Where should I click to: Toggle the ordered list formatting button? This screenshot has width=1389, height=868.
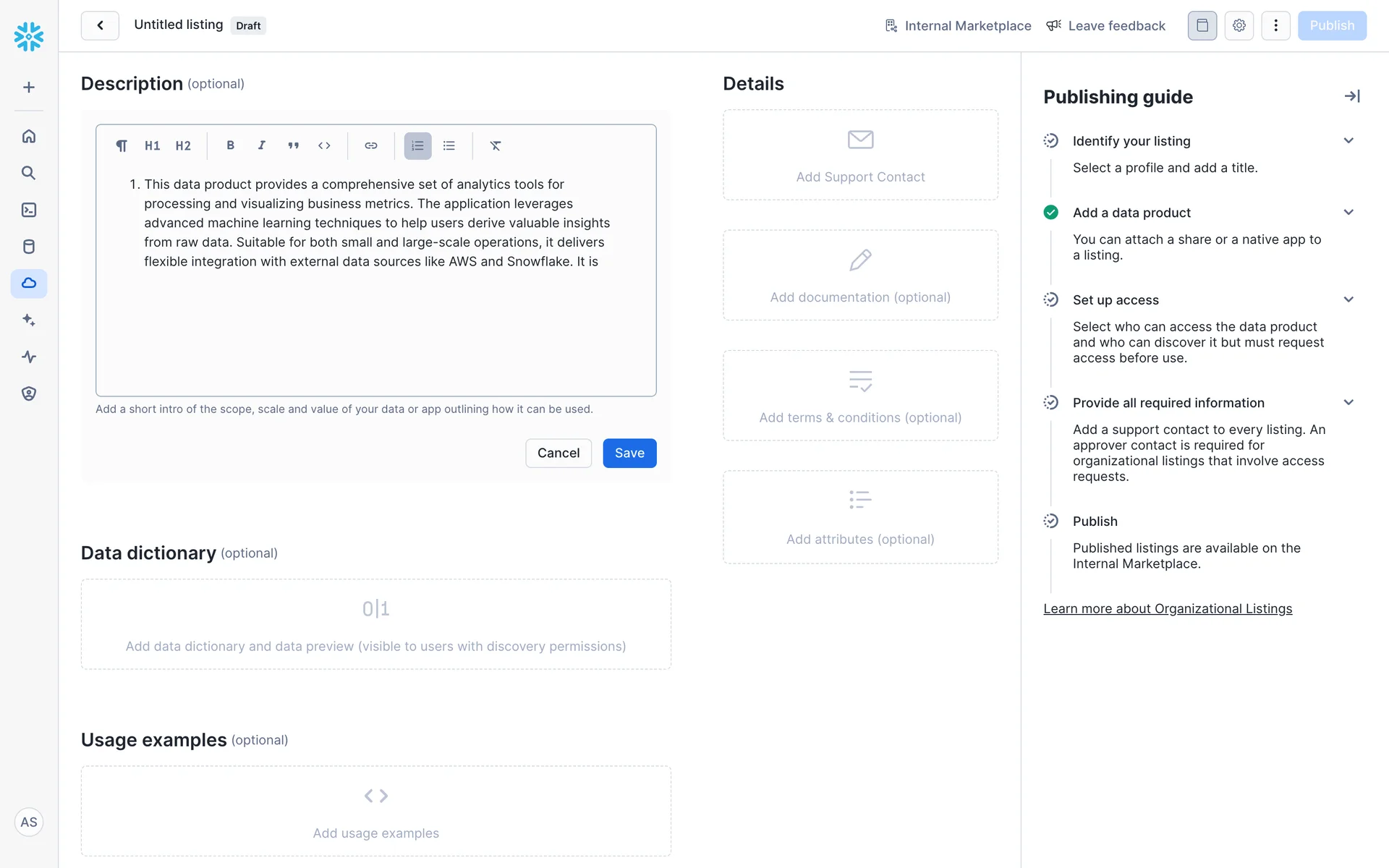pyautogui.click(x=417, y=145)
